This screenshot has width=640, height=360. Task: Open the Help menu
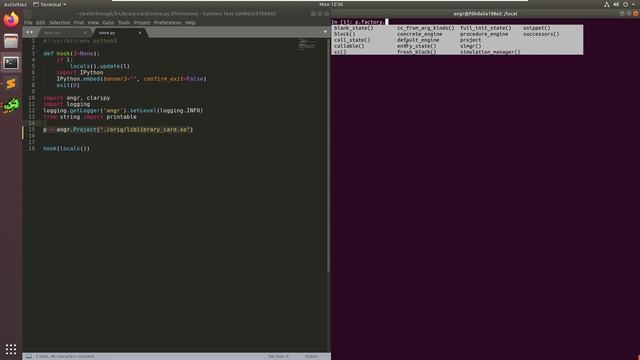tap(190, 23)
